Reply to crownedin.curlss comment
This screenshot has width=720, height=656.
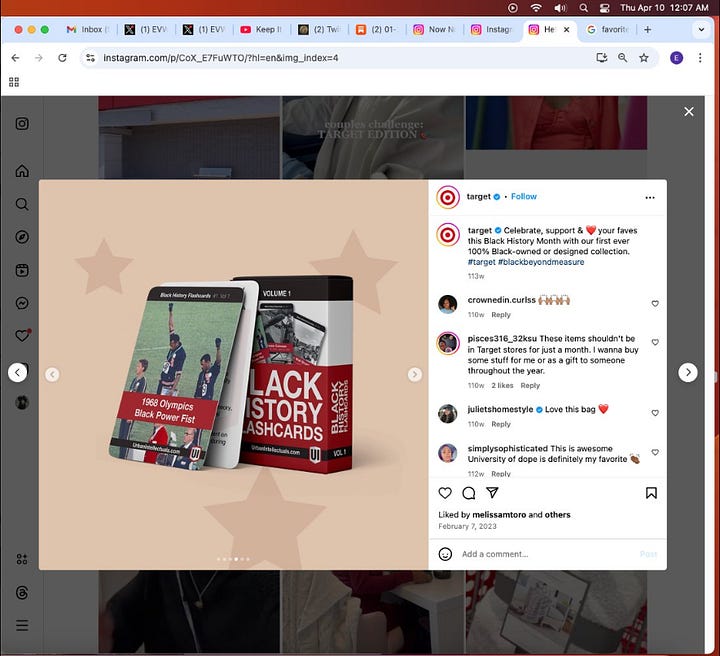(501, 315)
